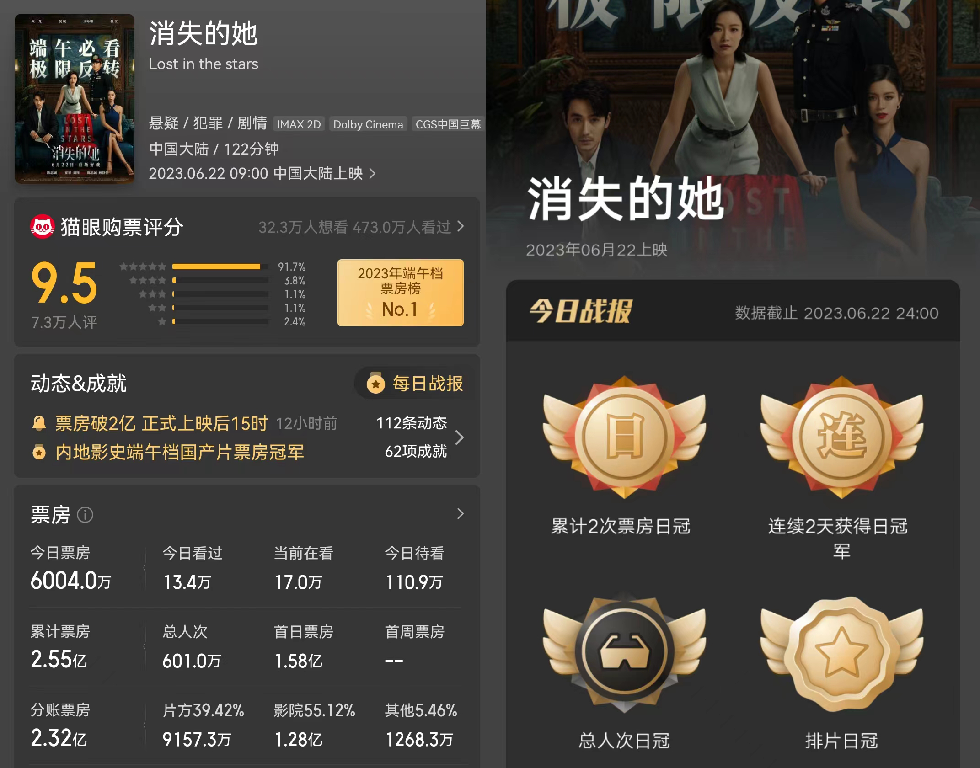980x768 pixels.
Task: Click the 排片日冠 star badge
Action: click(841, 654)
